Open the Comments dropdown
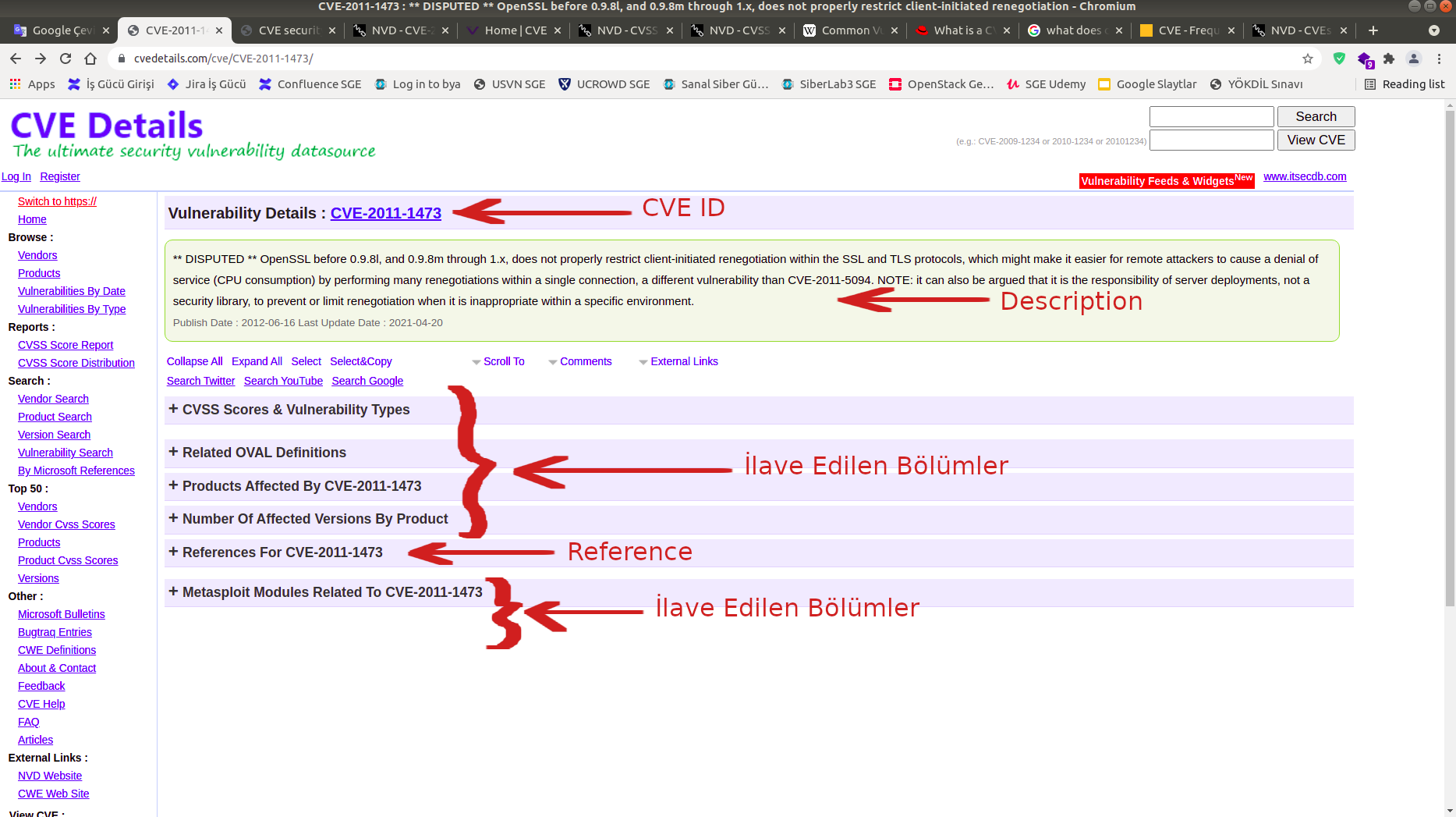The height and width of the screenshot is (817, 1456). [x=580, y=361]
